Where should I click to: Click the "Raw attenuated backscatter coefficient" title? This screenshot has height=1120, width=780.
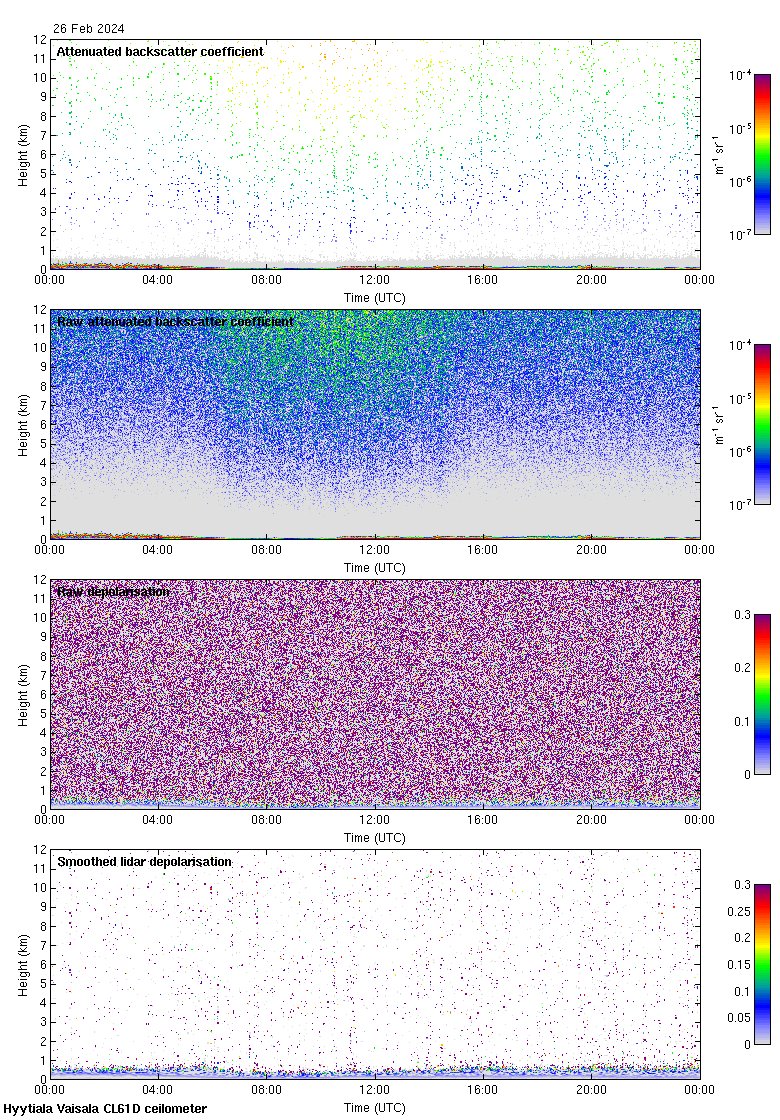tap(175, 322)
